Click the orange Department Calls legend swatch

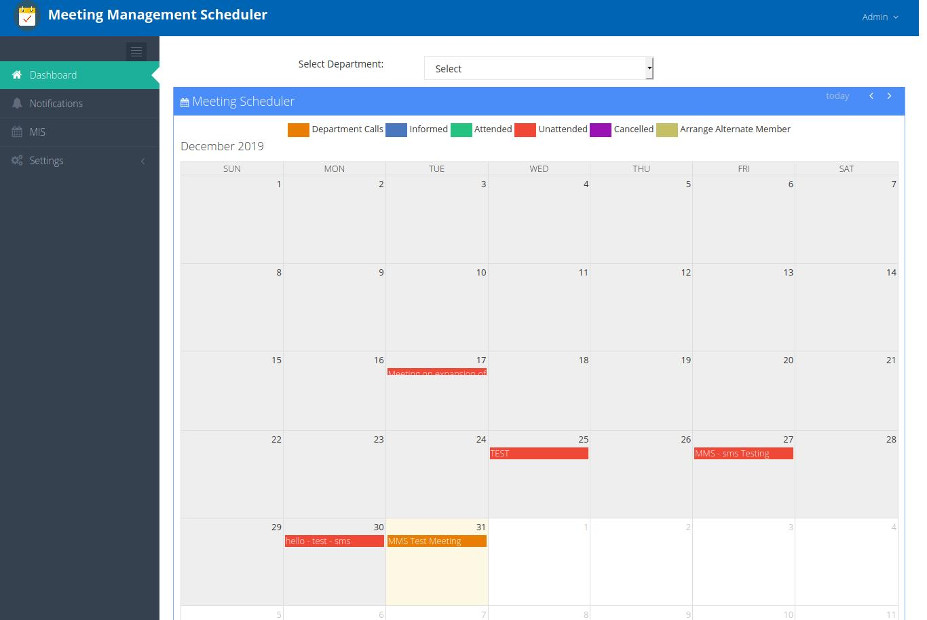298,129
